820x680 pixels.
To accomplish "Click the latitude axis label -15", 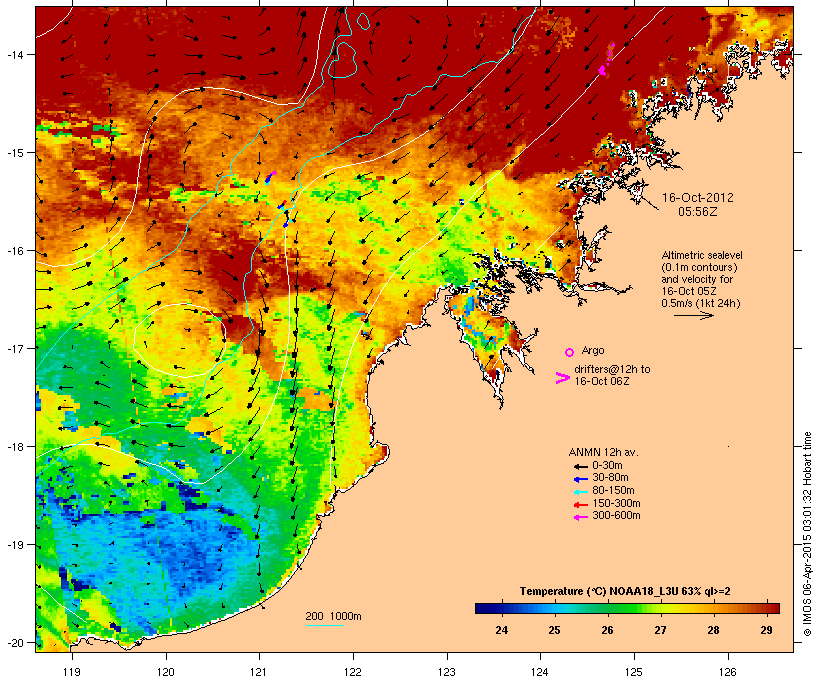I will tap(14, 153).
